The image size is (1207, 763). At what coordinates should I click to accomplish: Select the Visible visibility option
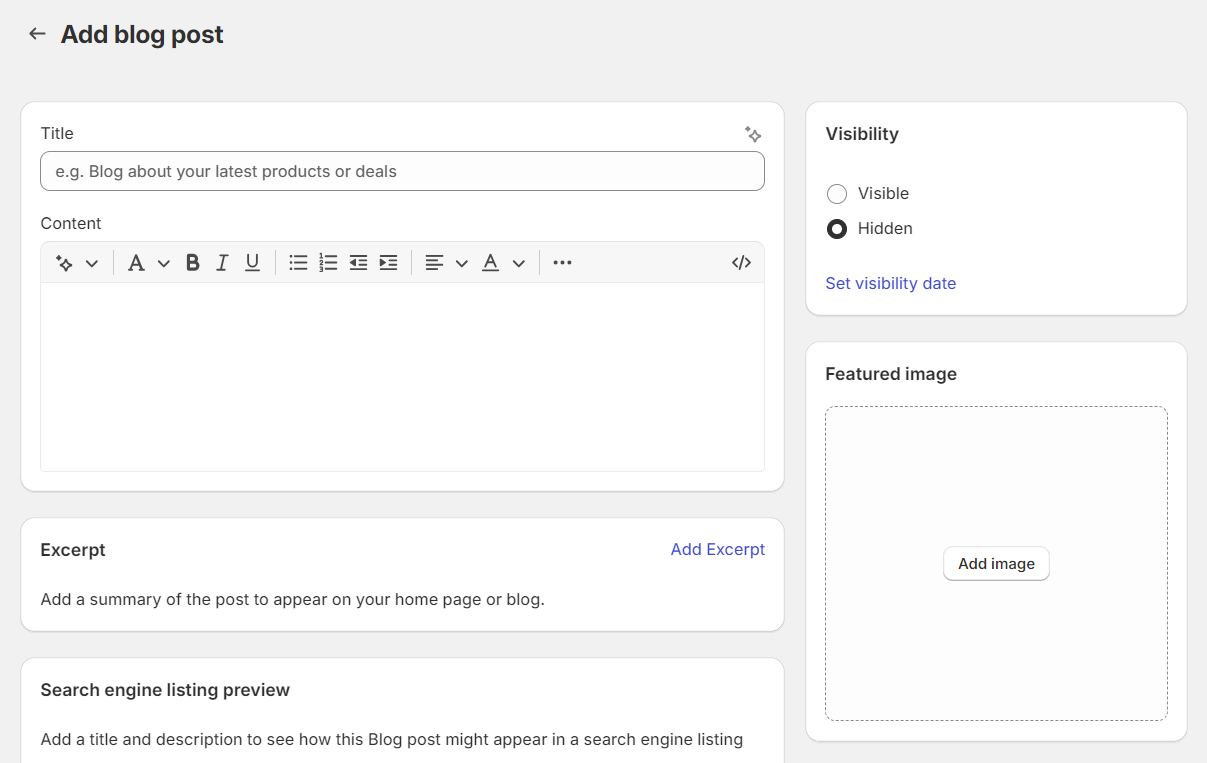pyautogui.click(x=836, y=193)
